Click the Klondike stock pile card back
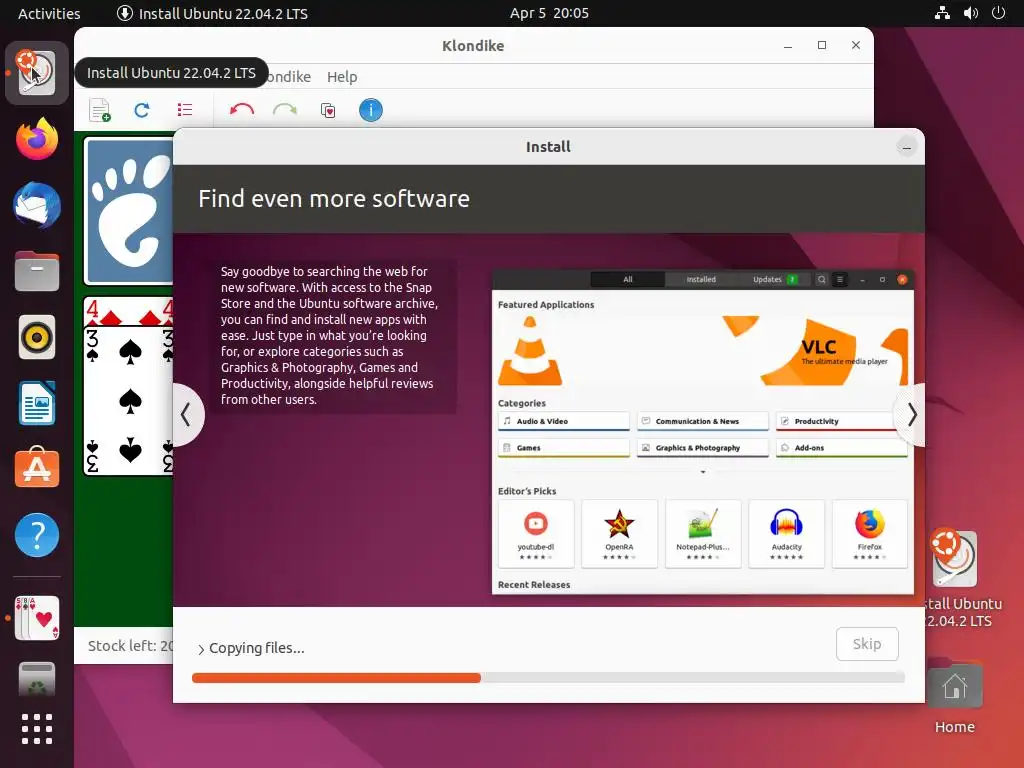1024x768 pixels. (129, 211)
